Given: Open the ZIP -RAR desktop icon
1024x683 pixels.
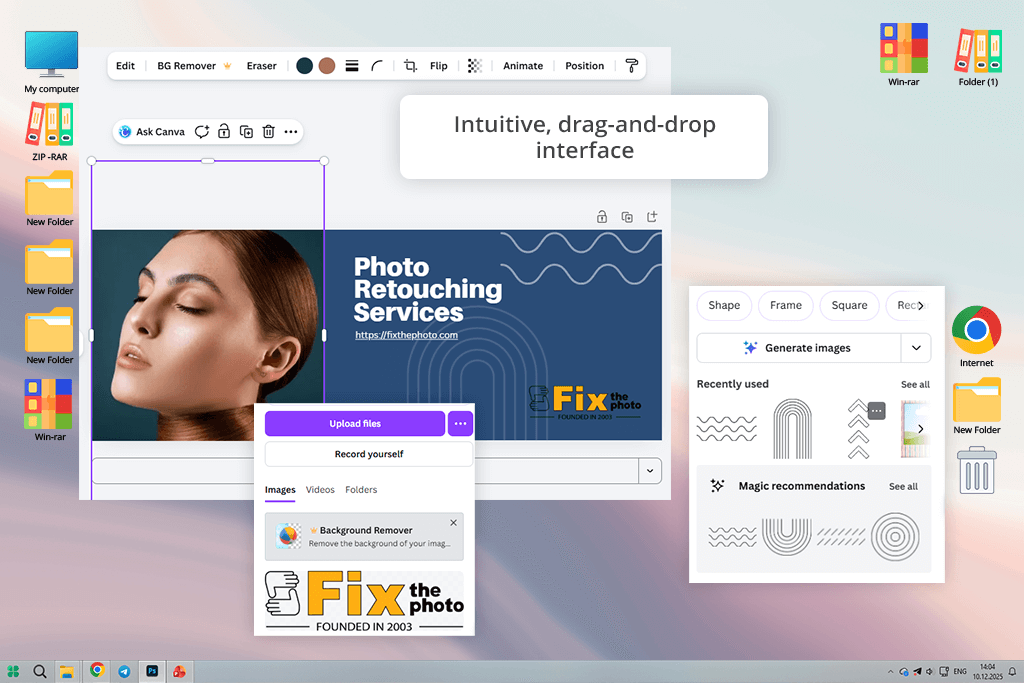Looking at the screenshot, I should click(x=50, y=132).
